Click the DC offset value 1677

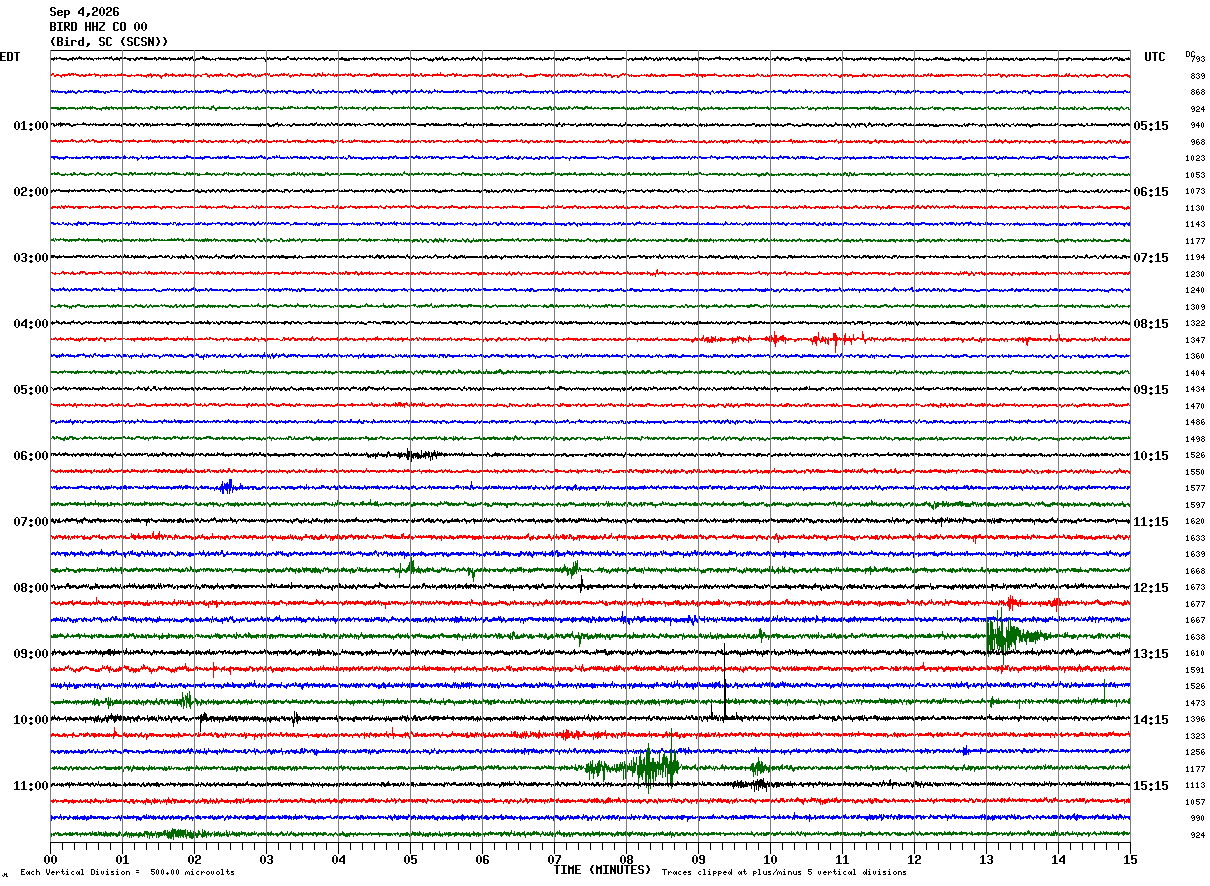(1195, 604)
